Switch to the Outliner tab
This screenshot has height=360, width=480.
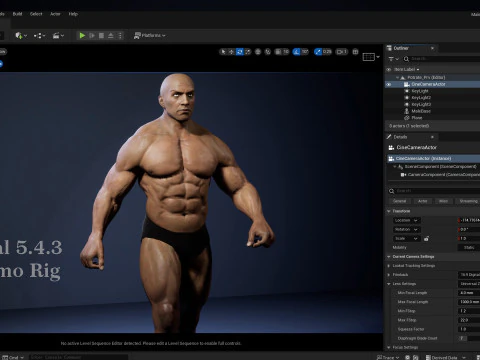[401, 48]
